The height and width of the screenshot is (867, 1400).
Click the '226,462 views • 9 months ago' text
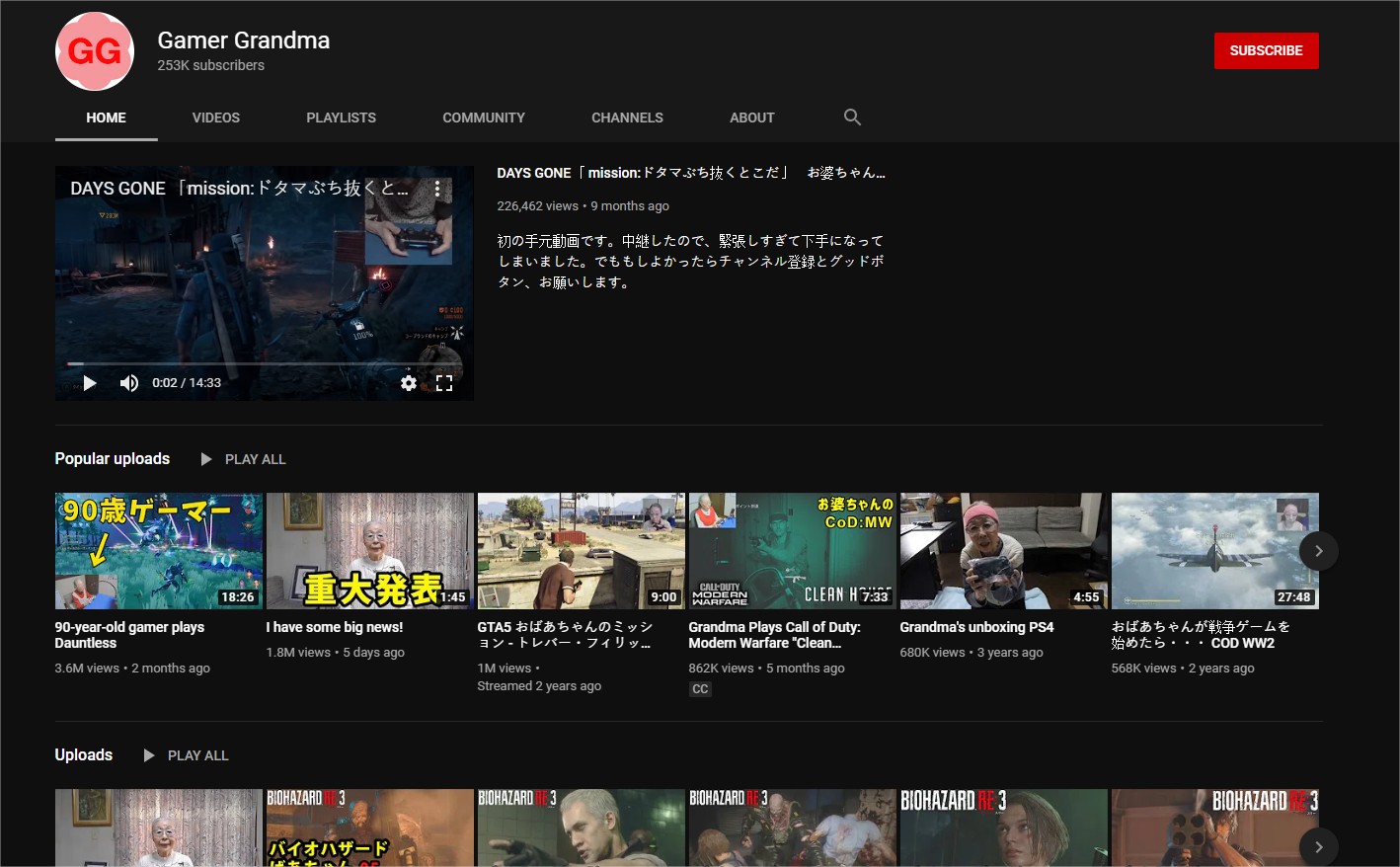click(x=583, y=206)
